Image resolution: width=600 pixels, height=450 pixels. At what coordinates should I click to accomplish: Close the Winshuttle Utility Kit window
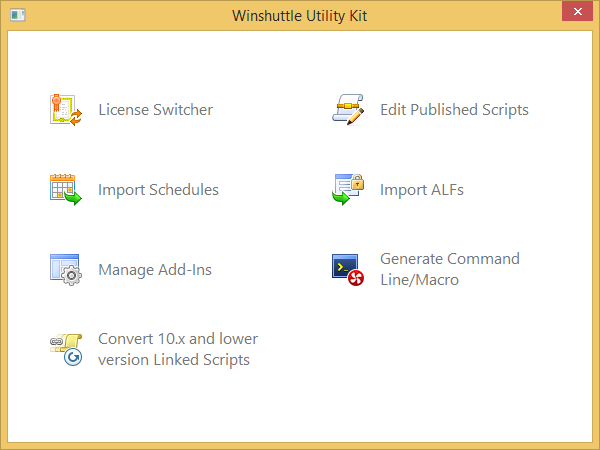(x=573, y=15)
